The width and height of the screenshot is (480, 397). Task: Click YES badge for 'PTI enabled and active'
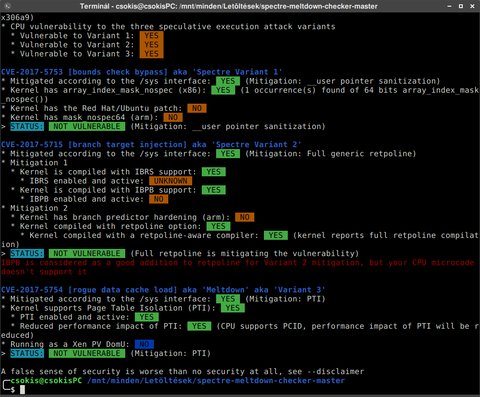pyautogui.click(x=147, y=317)
